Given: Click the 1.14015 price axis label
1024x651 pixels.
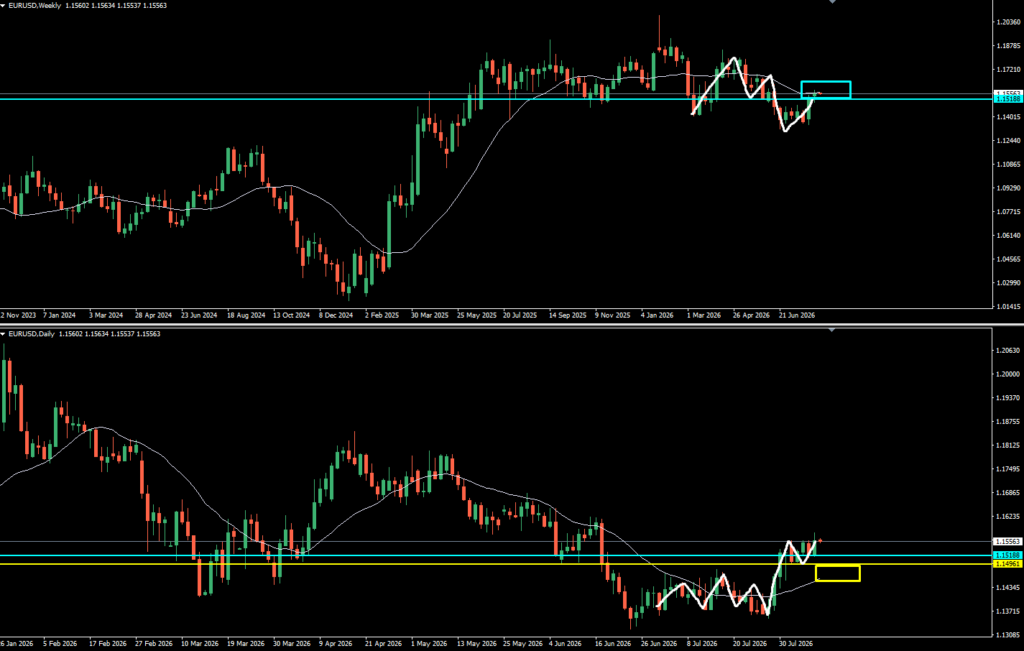Looking at the screenshot, I should (x=1008, y=117).
